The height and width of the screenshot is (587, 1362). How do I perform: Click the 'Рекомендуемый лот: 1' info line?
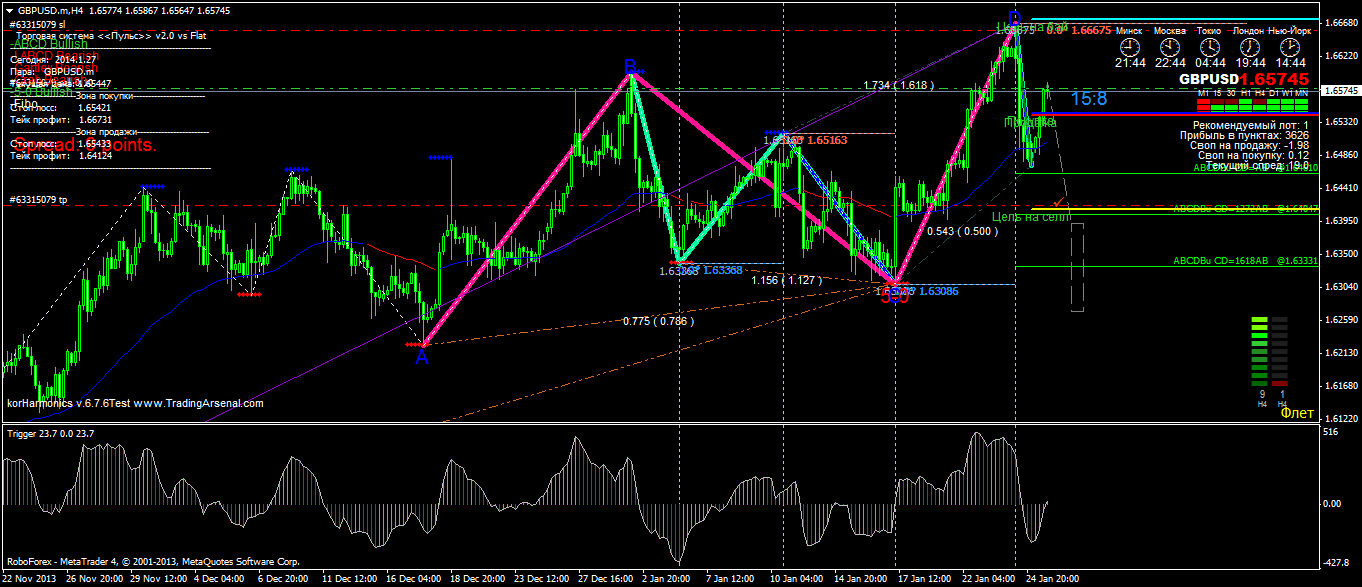pos(1251,125)
